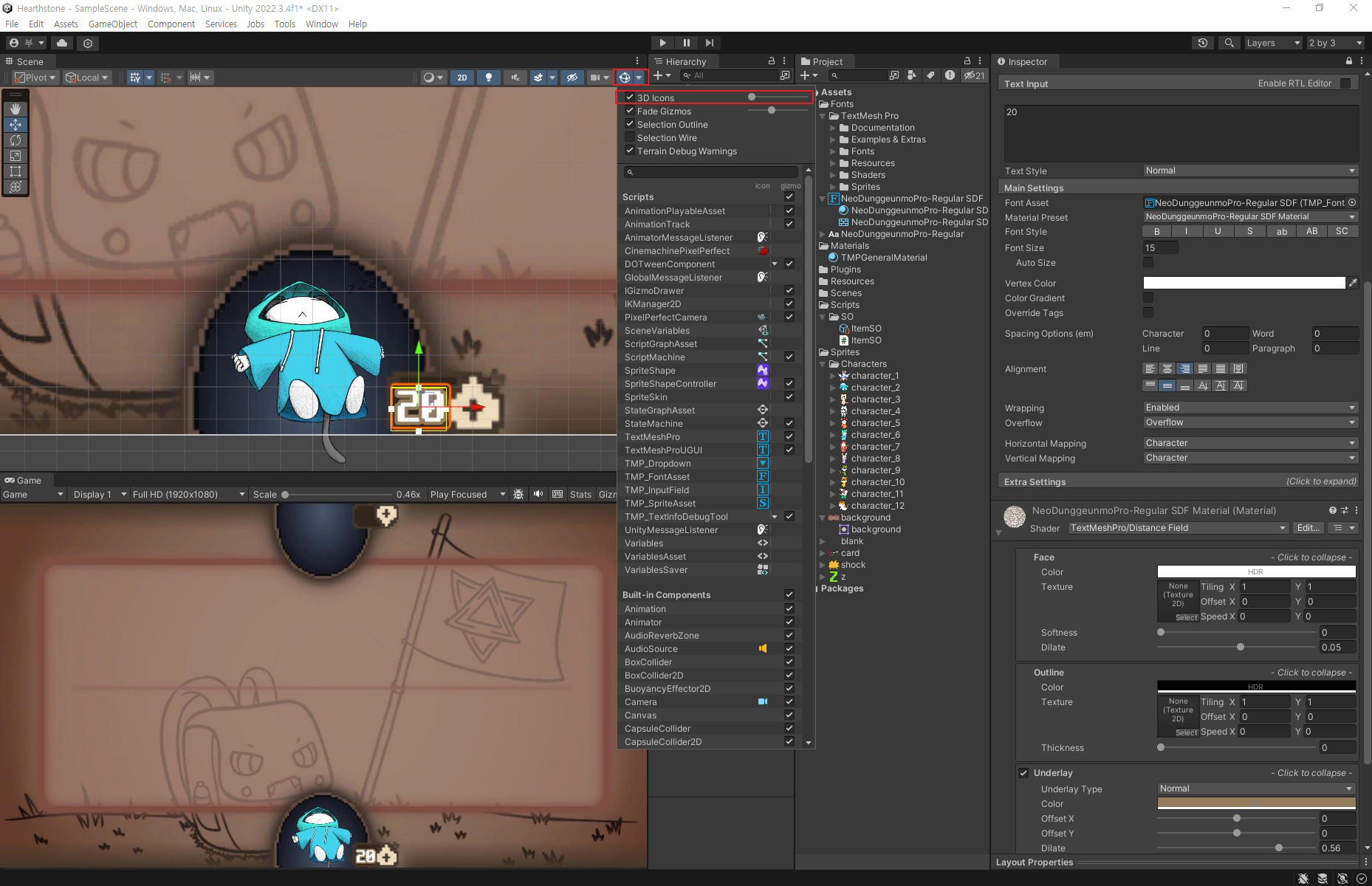Select the Rotate tool
1372x886 pixels.
pos(16,140)
